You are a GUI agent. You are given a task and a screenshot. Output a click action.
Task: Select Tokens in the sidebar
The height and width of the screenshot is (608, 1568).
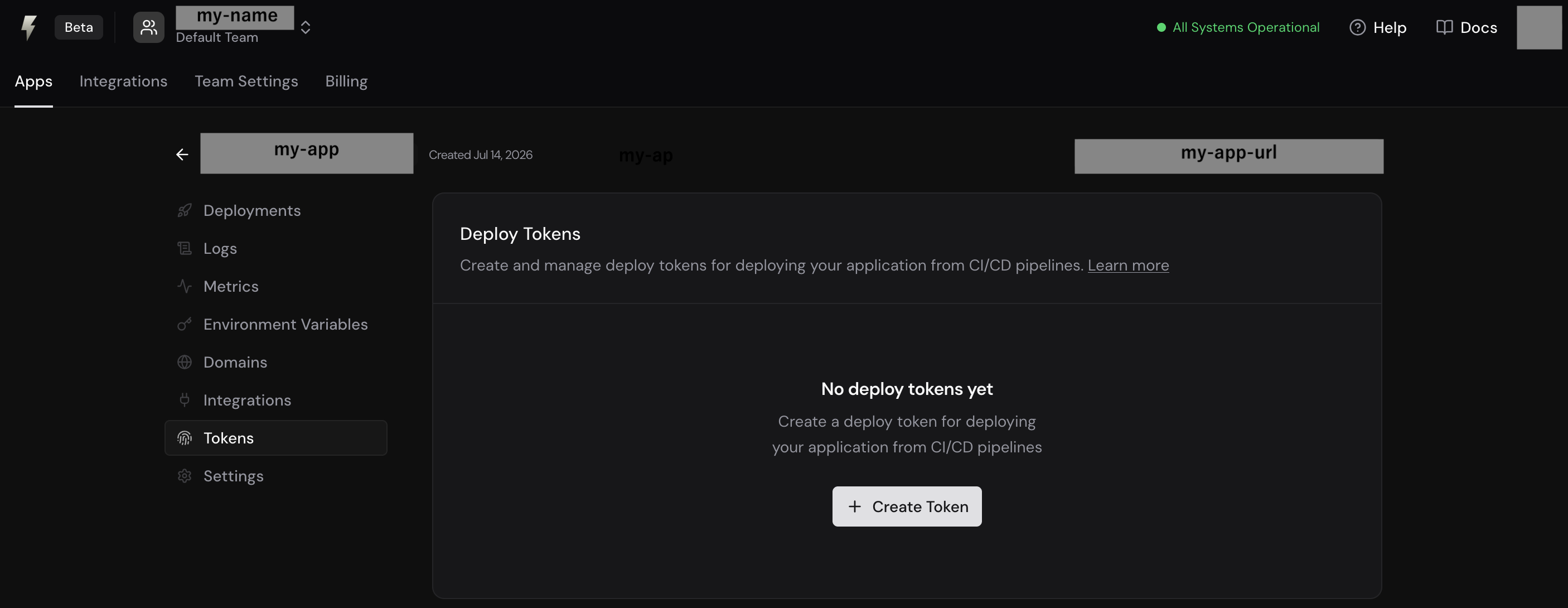pos(276,438)
